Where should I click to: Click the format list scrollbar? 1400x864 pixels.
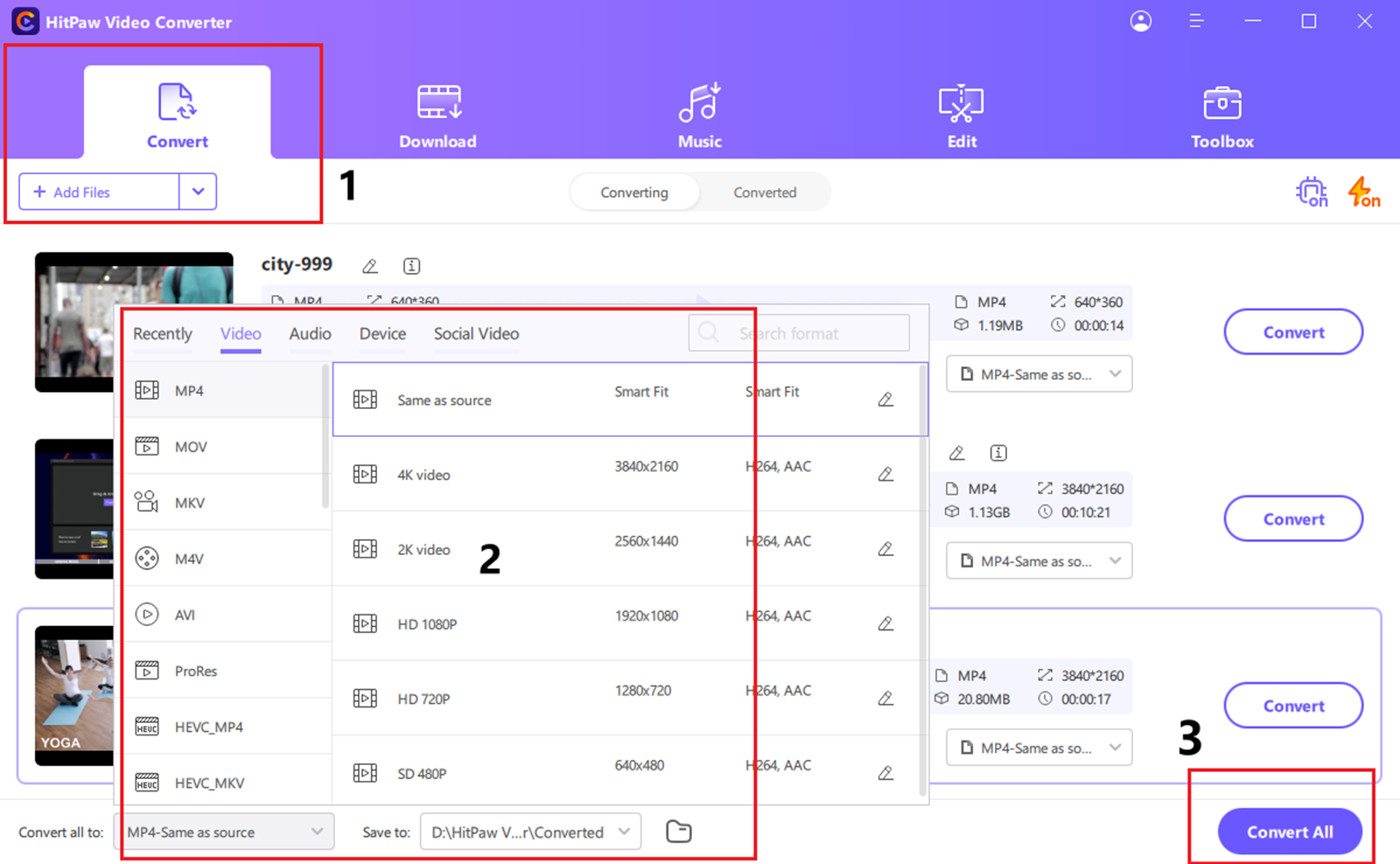(325, 436)
